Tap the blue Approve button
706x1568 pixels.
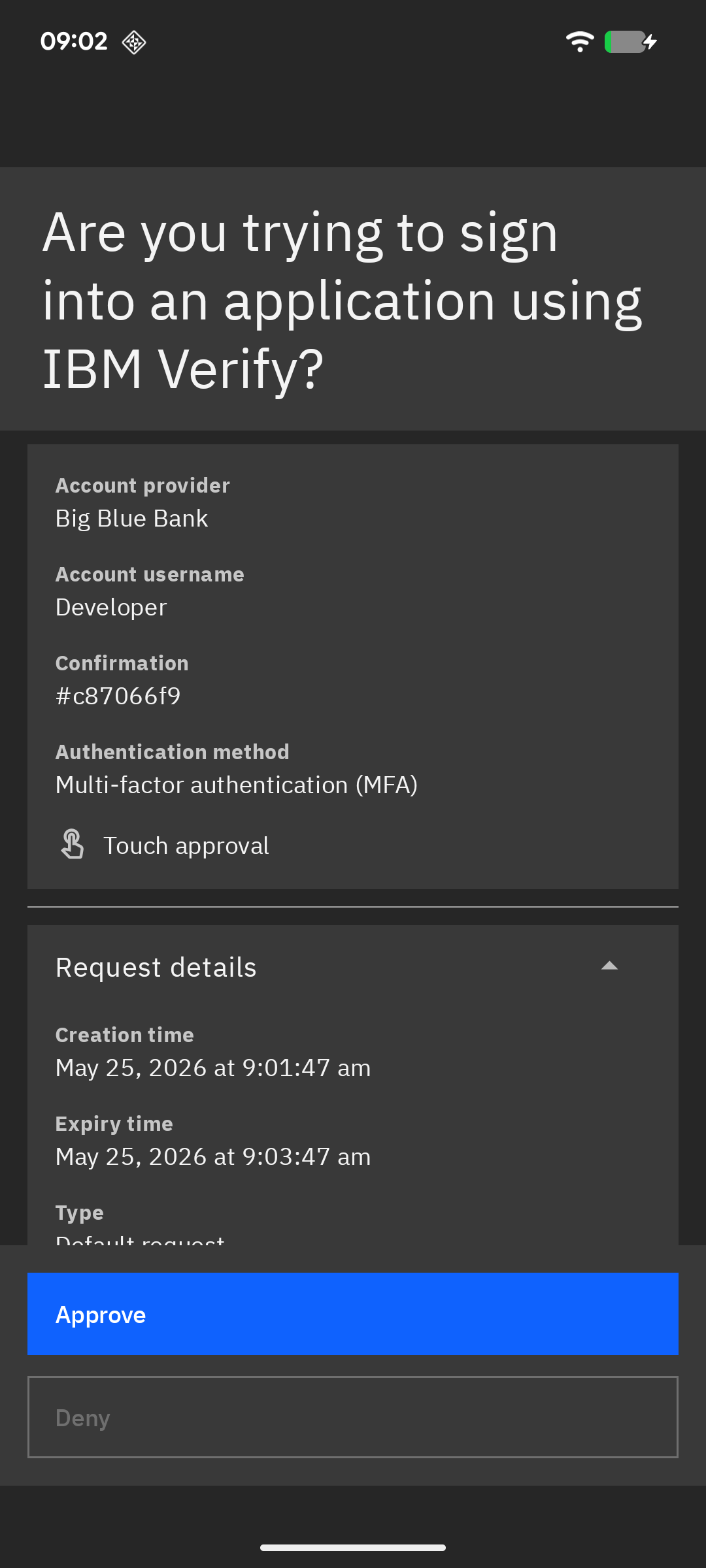point(353,1314)
